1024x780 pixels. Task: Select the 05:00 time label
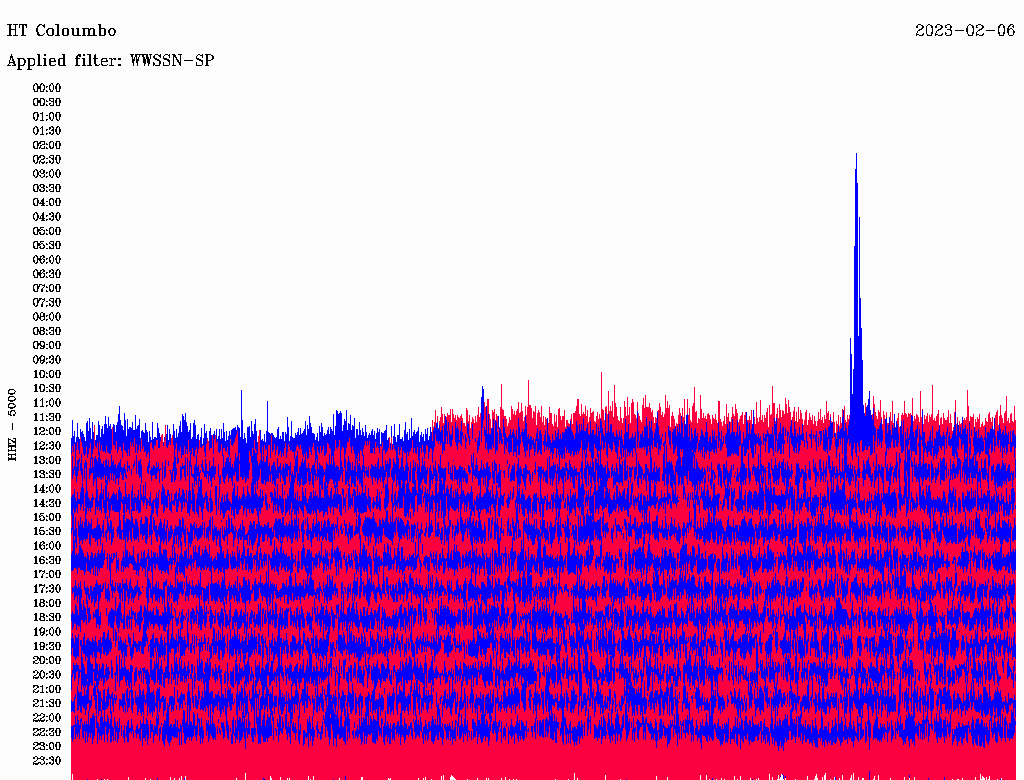pyautogui.click(x=47, y=231)
